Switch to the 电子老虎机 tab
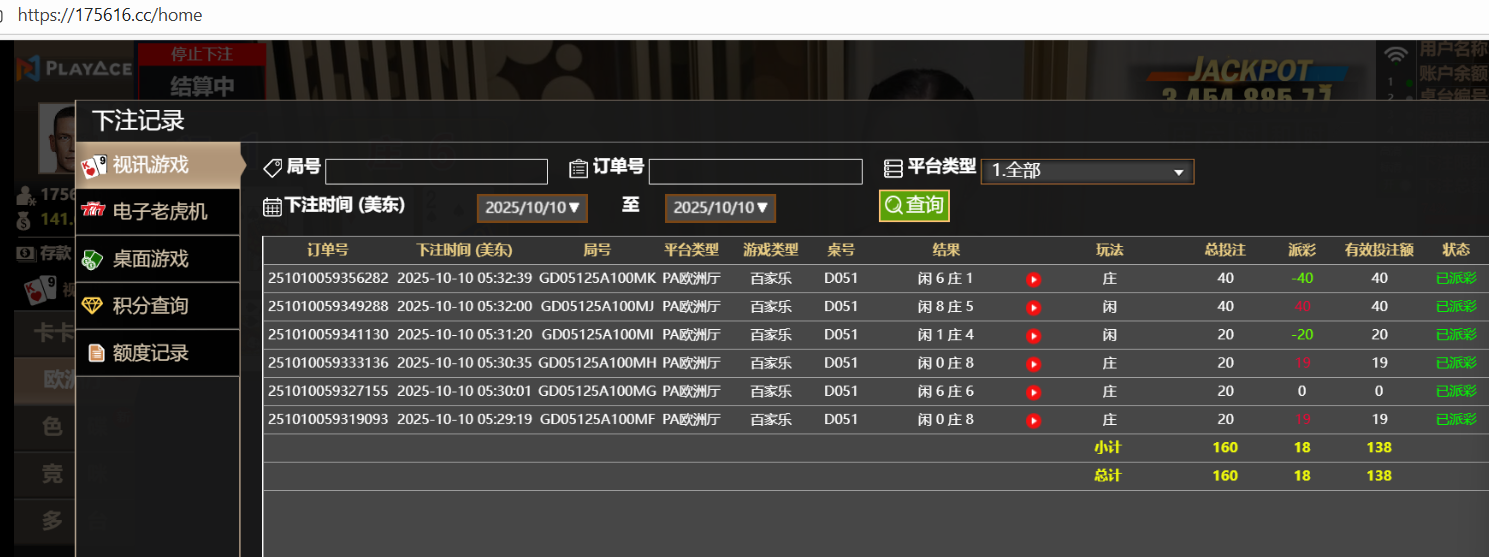1489x557 pixels. (158, 211)
